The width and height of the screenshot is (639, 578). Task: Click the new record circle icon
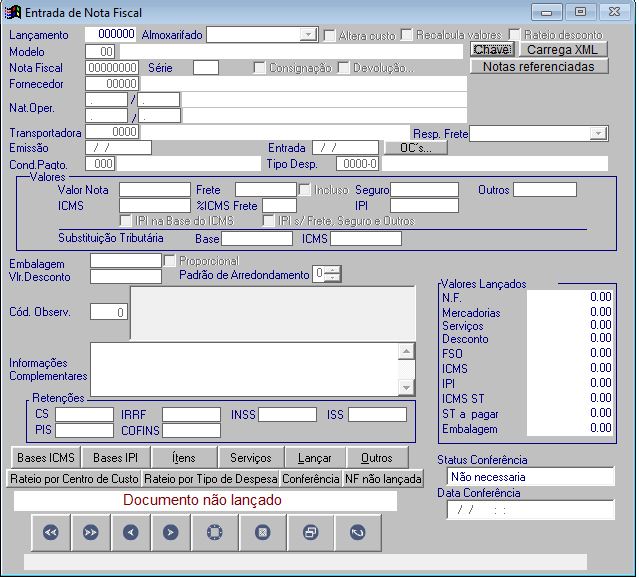215,532
